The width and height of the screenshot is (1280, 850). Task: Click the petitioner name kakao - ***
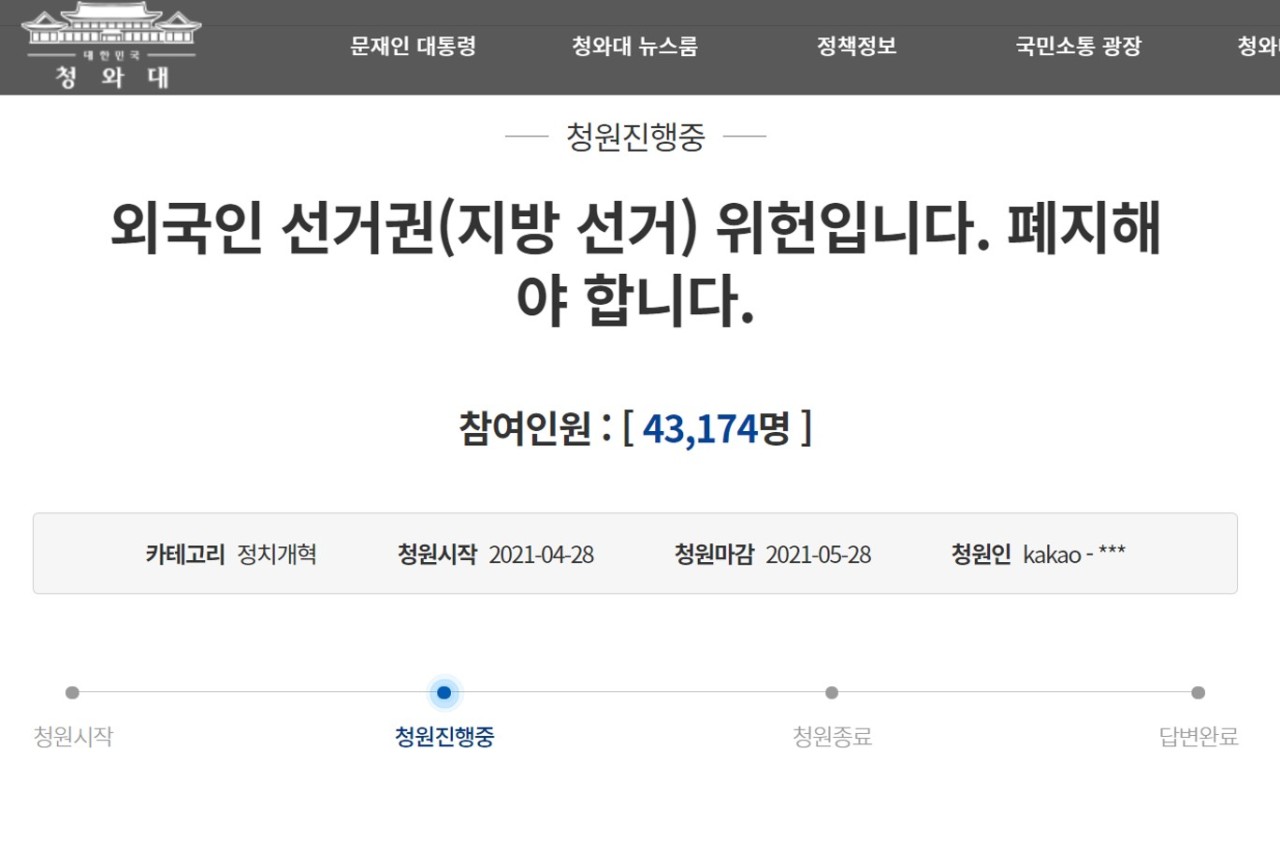[x=1074, y=554]
